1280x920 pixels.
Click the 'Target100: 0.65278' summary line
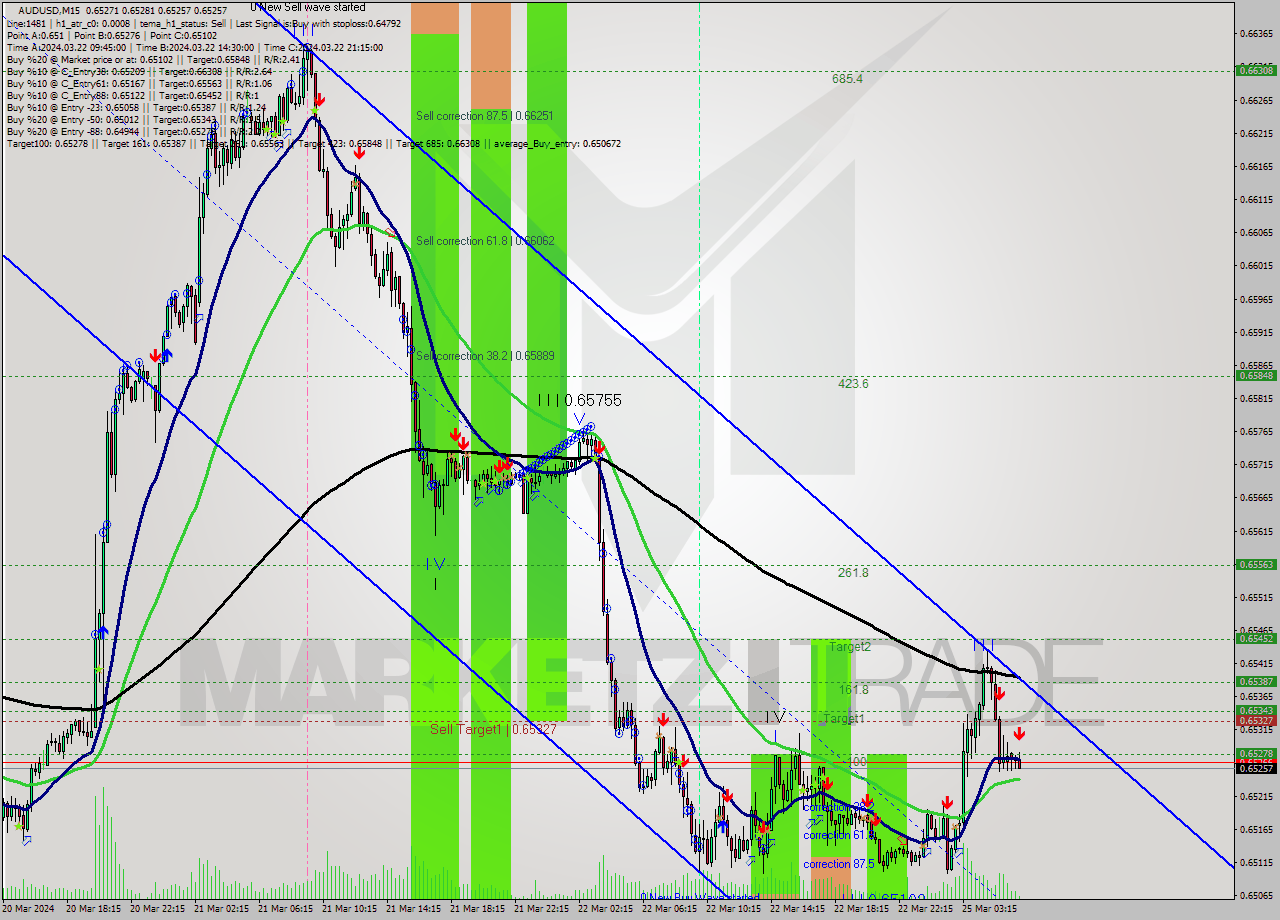click(x=313, y=144)
